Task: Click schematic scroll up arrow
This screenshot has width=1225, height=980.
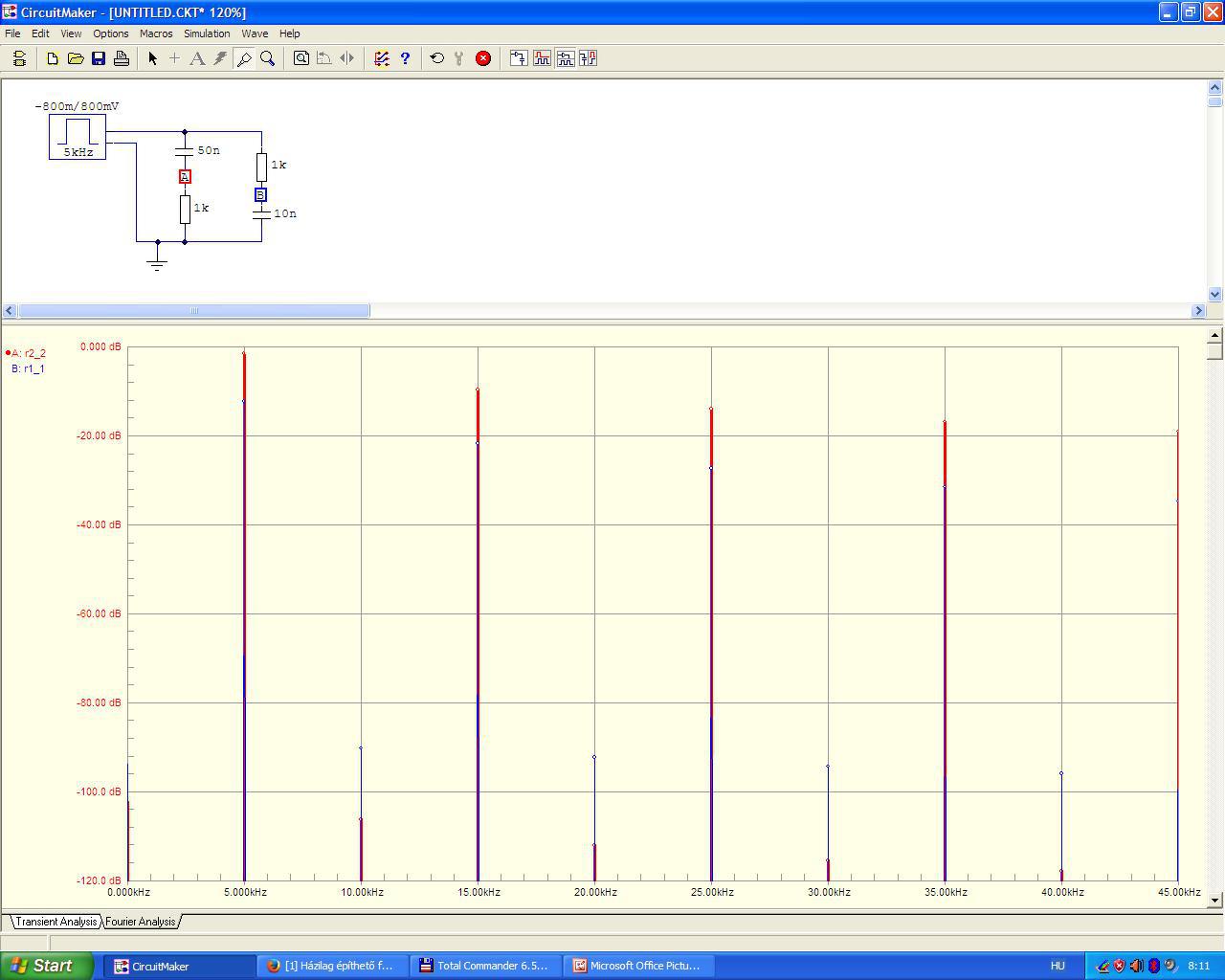Action: pyautogui.click(x=1215, y=87)
